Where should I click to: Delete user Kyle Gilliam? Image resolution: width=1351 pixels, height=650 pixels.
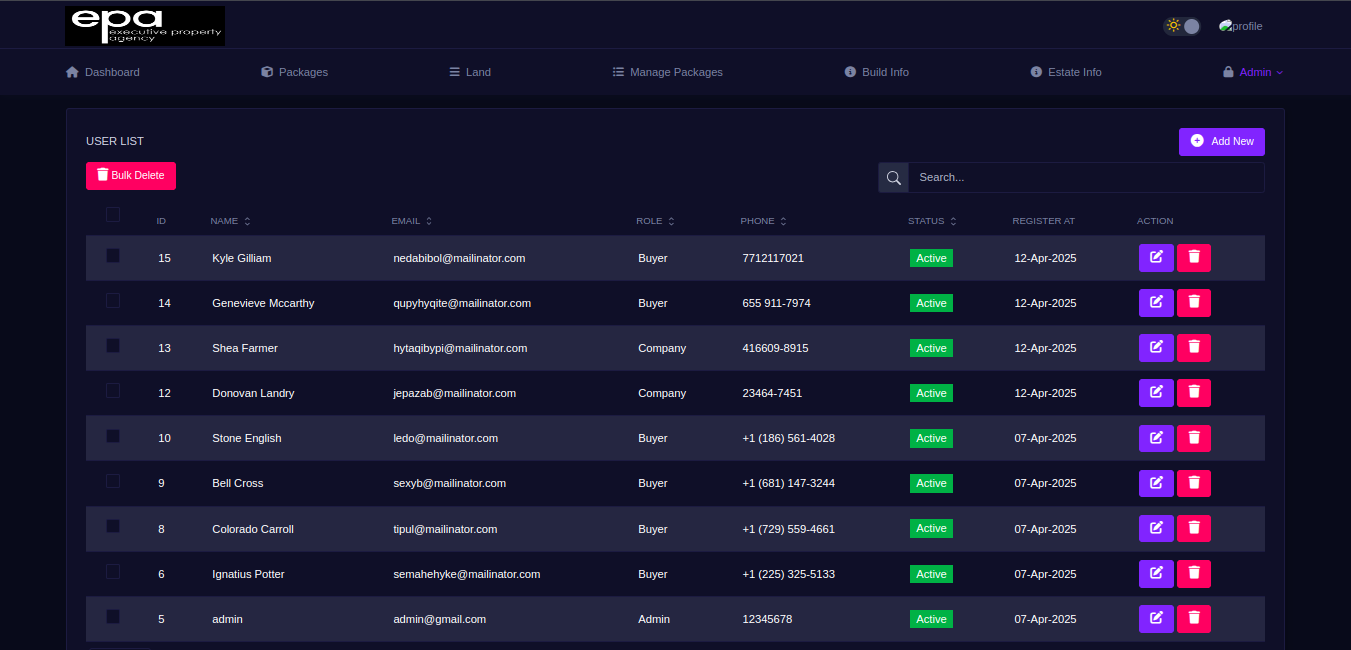point(1194,258)
